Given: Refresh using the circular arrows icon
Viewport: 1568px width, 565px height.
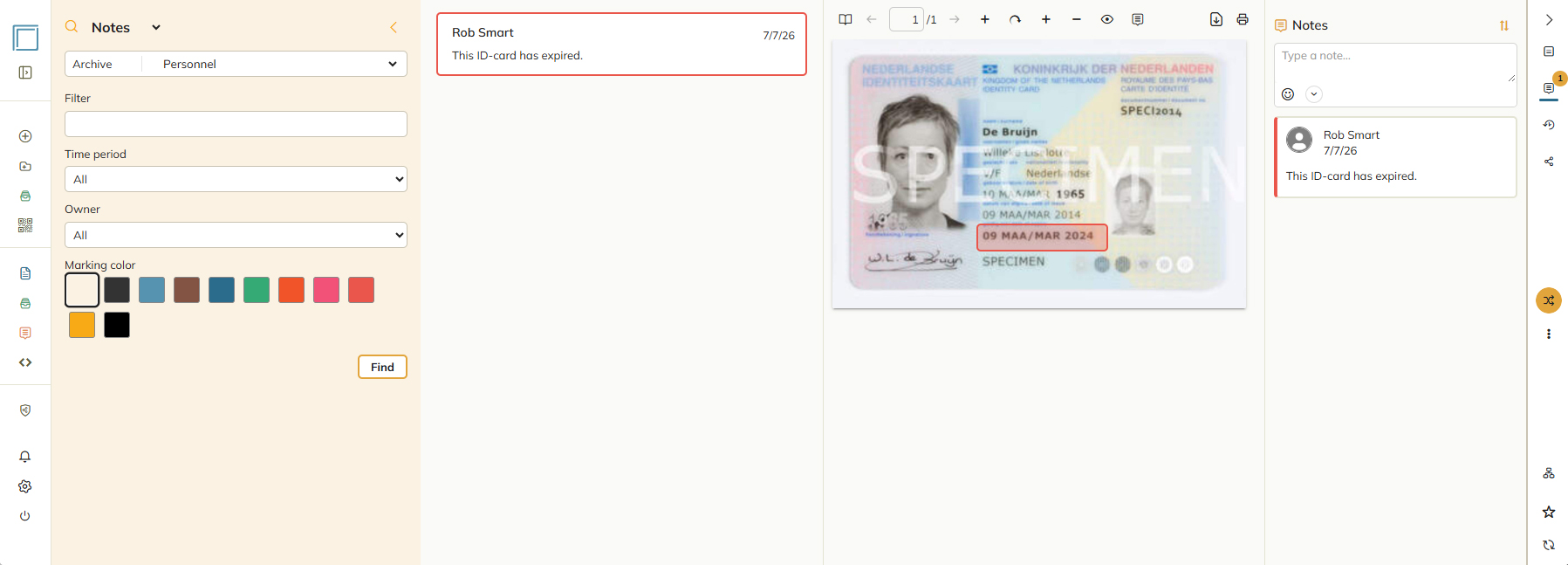Looking at the screenshot, I should point(1549,545).
